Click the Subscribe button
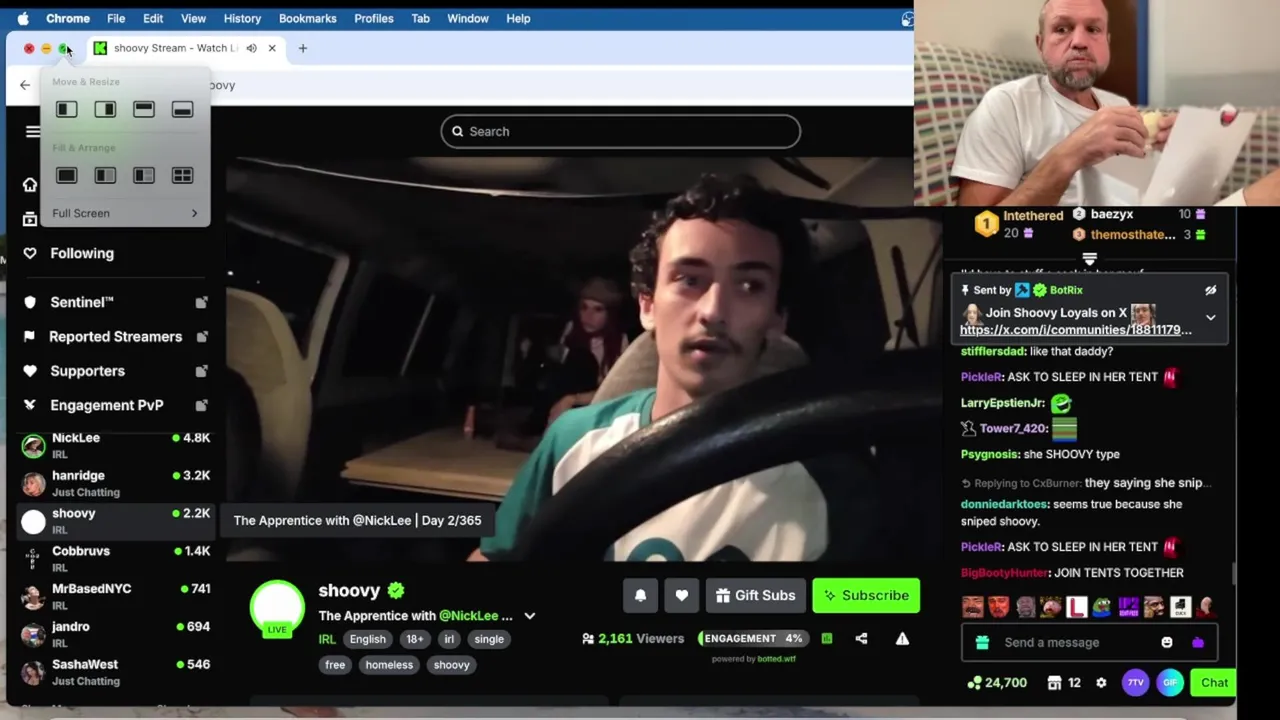The height and width of the screenshot is (720, 1280). click(x=866, y=595)
